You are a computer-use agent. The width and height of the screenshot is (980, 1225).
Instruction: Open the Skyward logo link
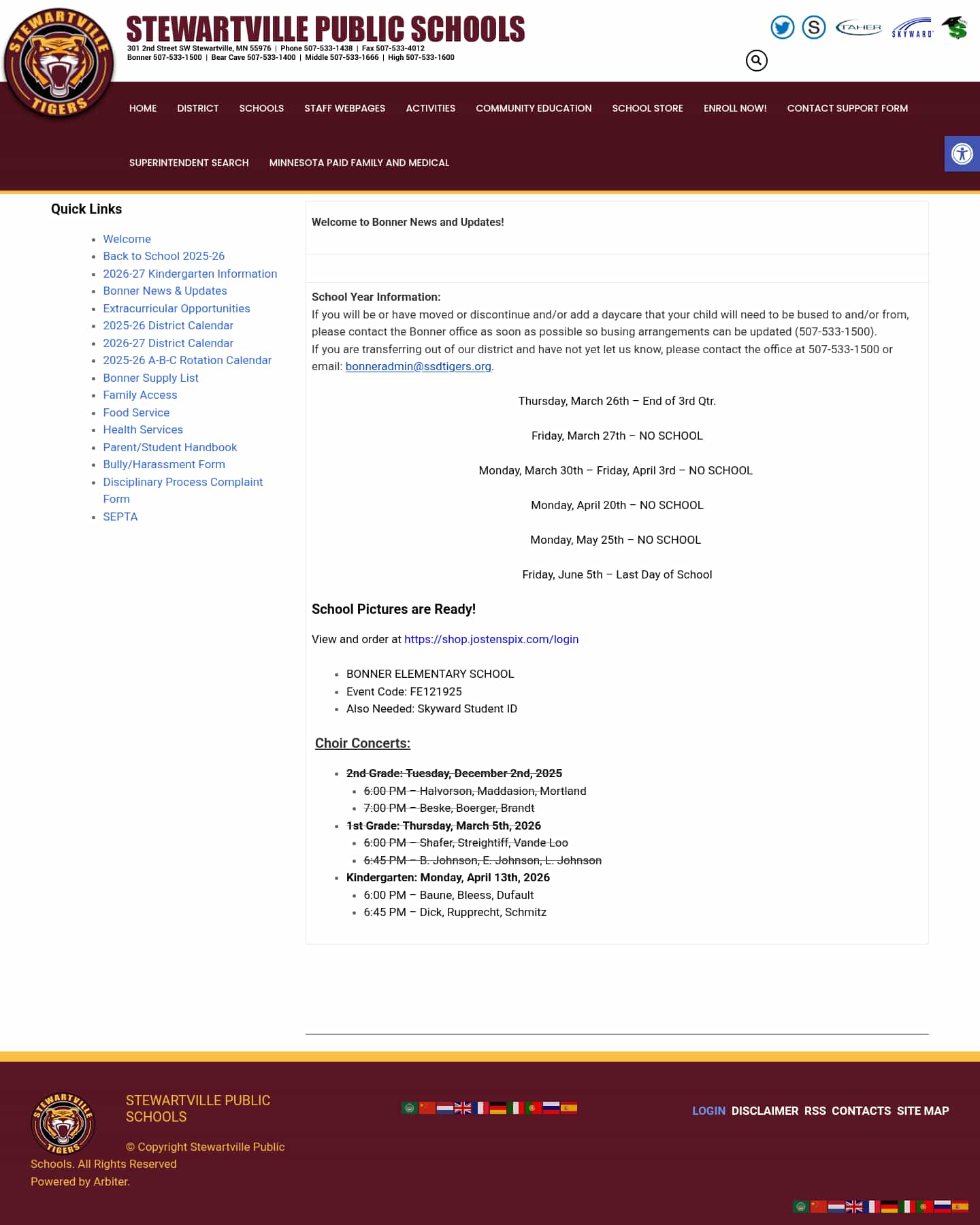(x=912, y=28)
